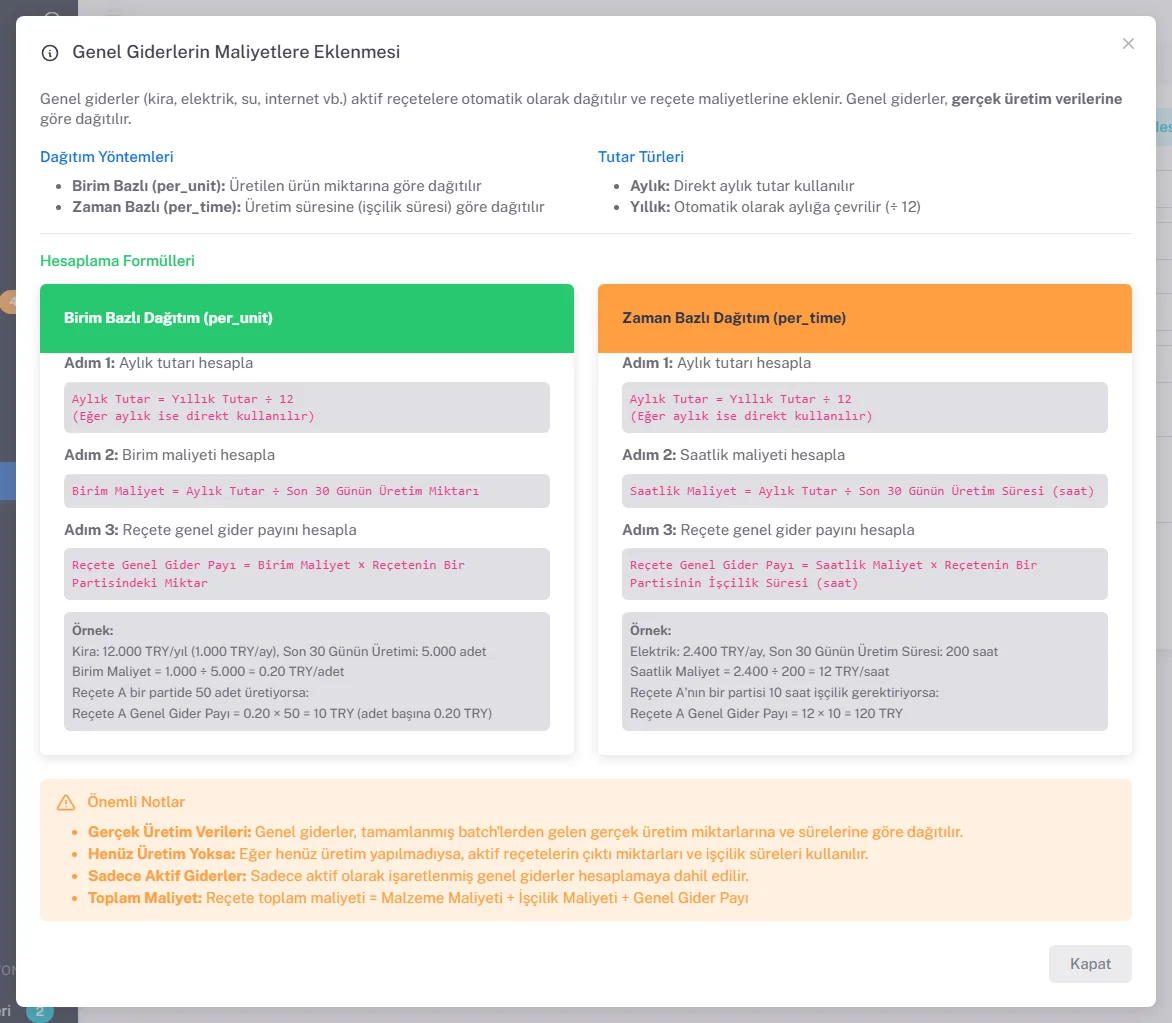Viewport: 1172px width, 1023px height.
Task: Close the dialog with the X icon
Action: (x=1128, y=44)
